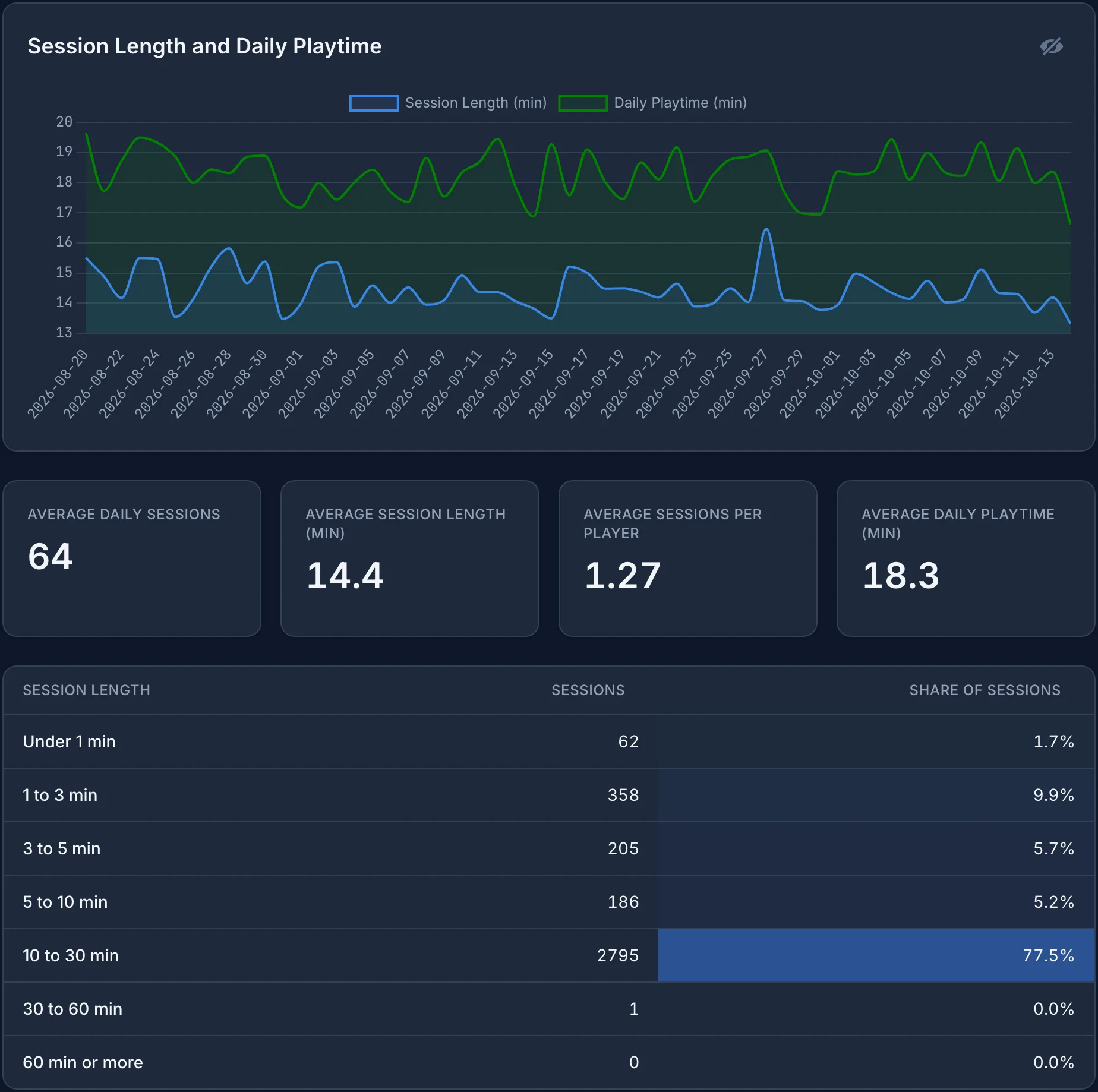Click the "1 to 3 min" row label
1098x1092 pixels.
coord(60,795)
